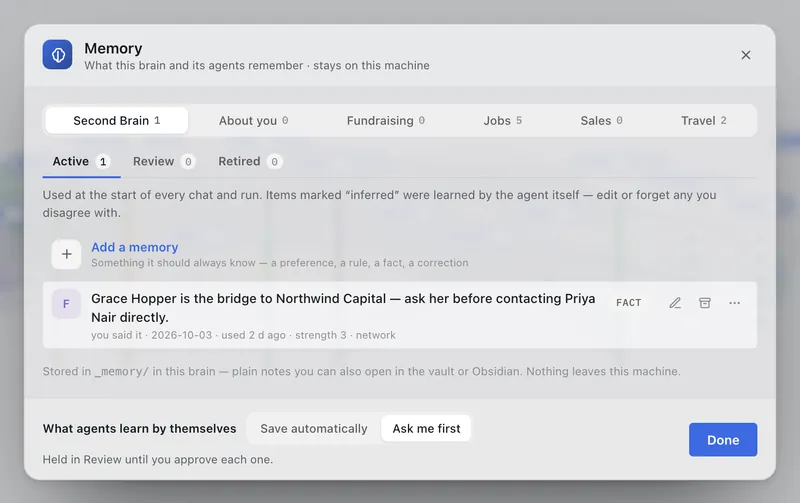Screen dimensions: 800x503
Task: Close the Memory dialog with the X
Action: (x=745, y=55)
